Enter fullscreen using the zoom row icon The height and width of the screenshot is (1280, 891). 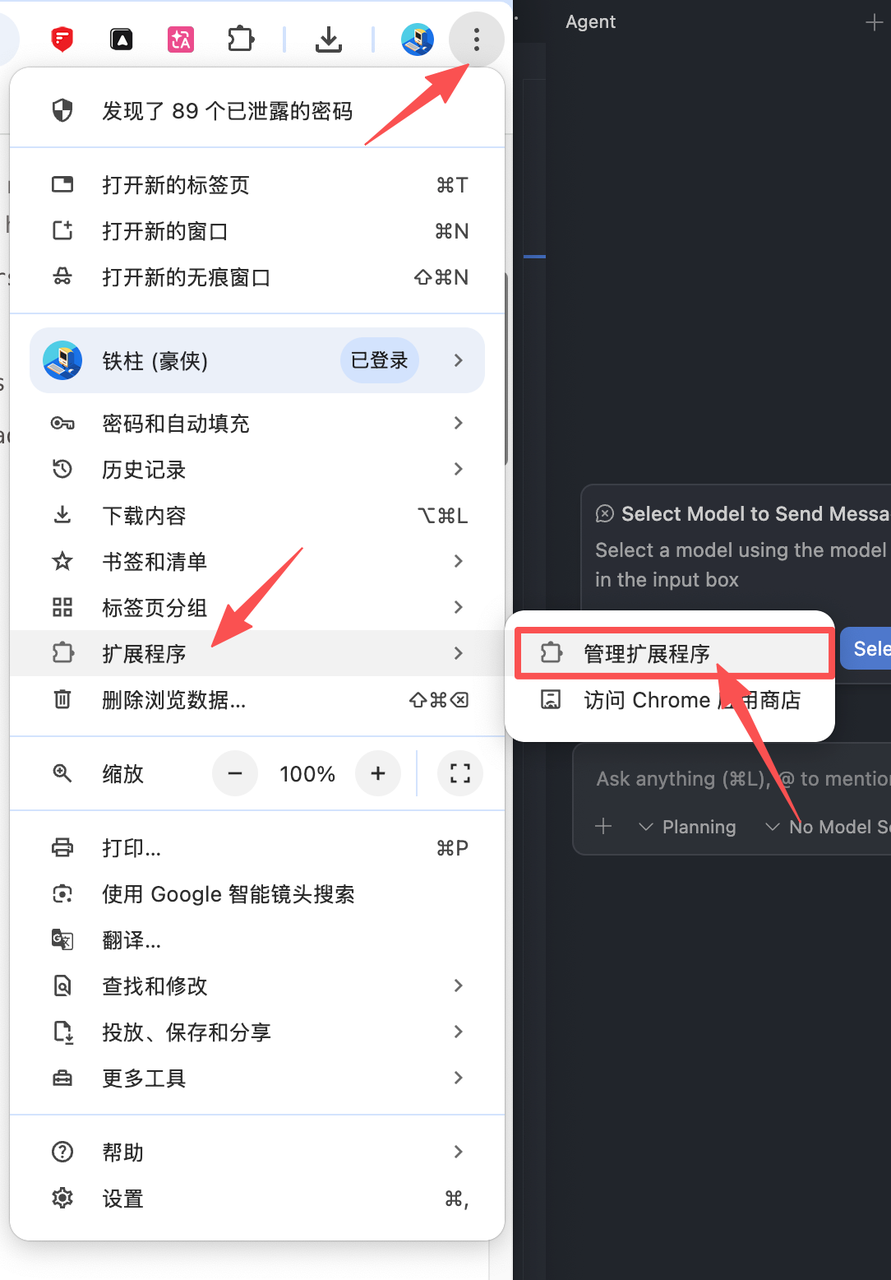click(x=460, y=773)
